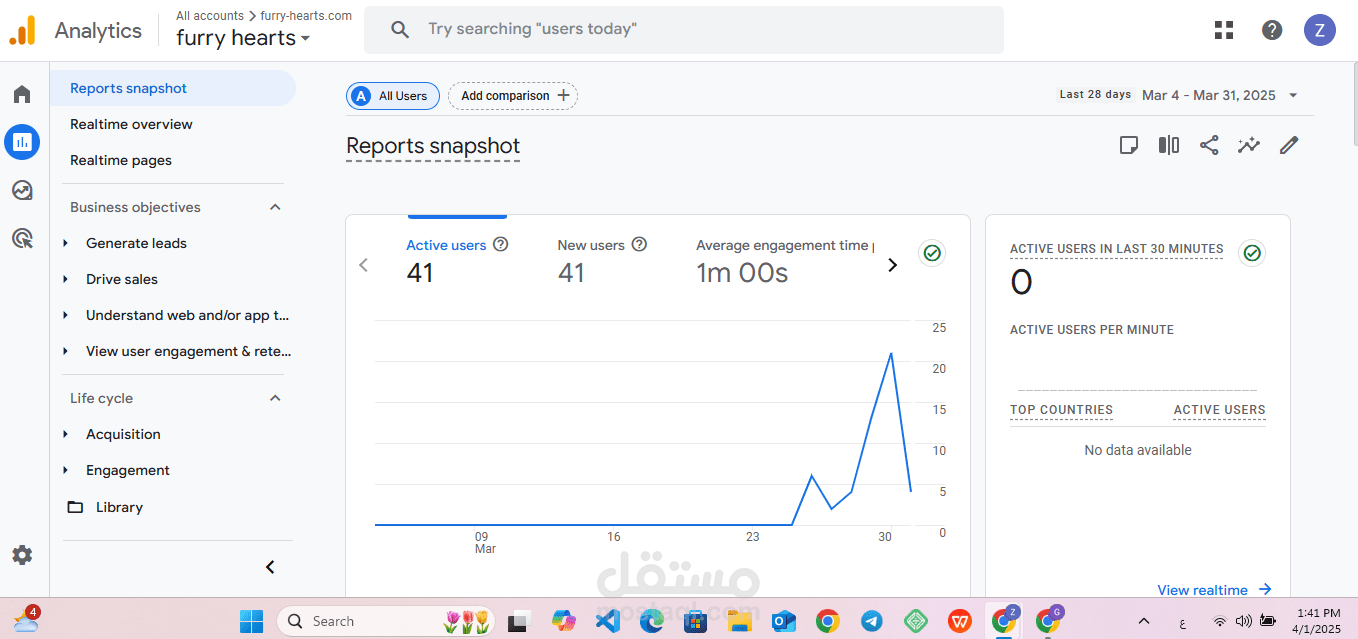Screen dimensions: 1358x639
Task: Show hidden system tray icons
Action: (x=1144, y=621)
